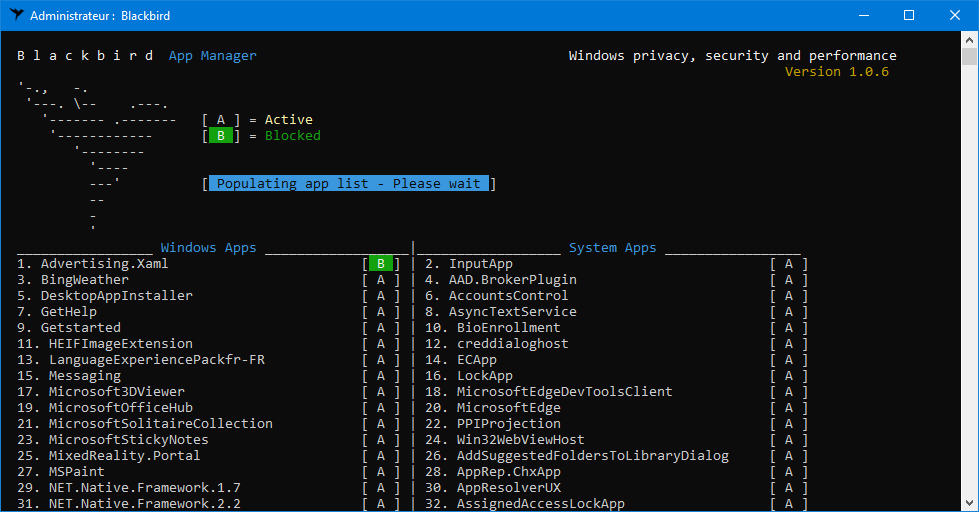Select the '4. AAD.BrokerPlugin' entry

(501, 280)
